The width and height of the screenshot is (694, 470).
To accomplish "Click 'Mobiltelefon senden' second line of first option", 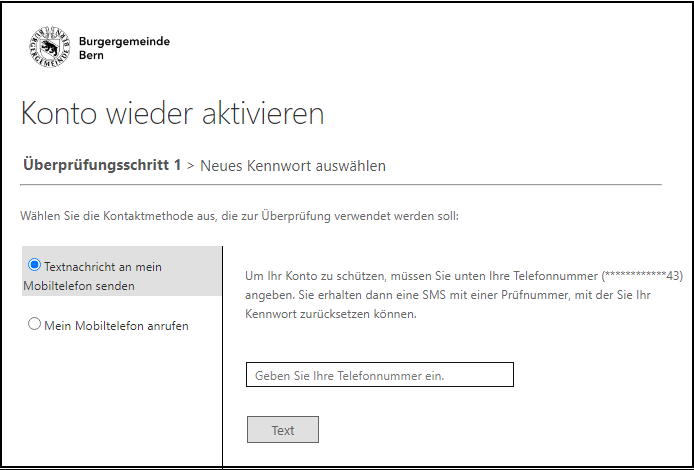I will 78,286.
